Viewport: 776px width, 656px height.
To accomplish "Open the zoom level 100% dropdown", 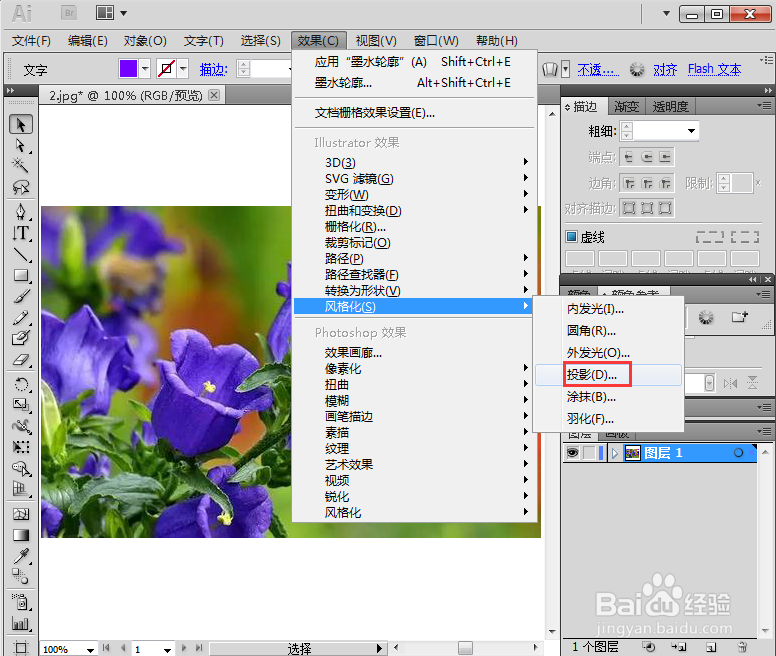I will tap(90, 650).
